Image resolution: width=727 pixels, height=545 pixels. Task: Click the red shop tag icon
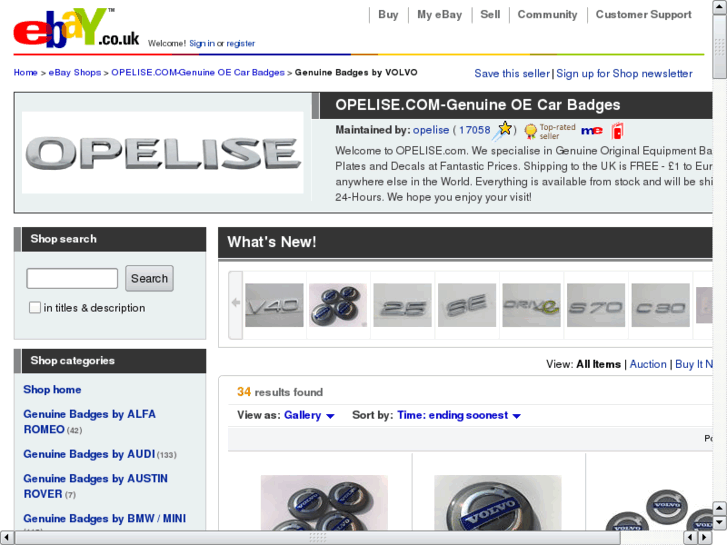(x=617, y=131)
